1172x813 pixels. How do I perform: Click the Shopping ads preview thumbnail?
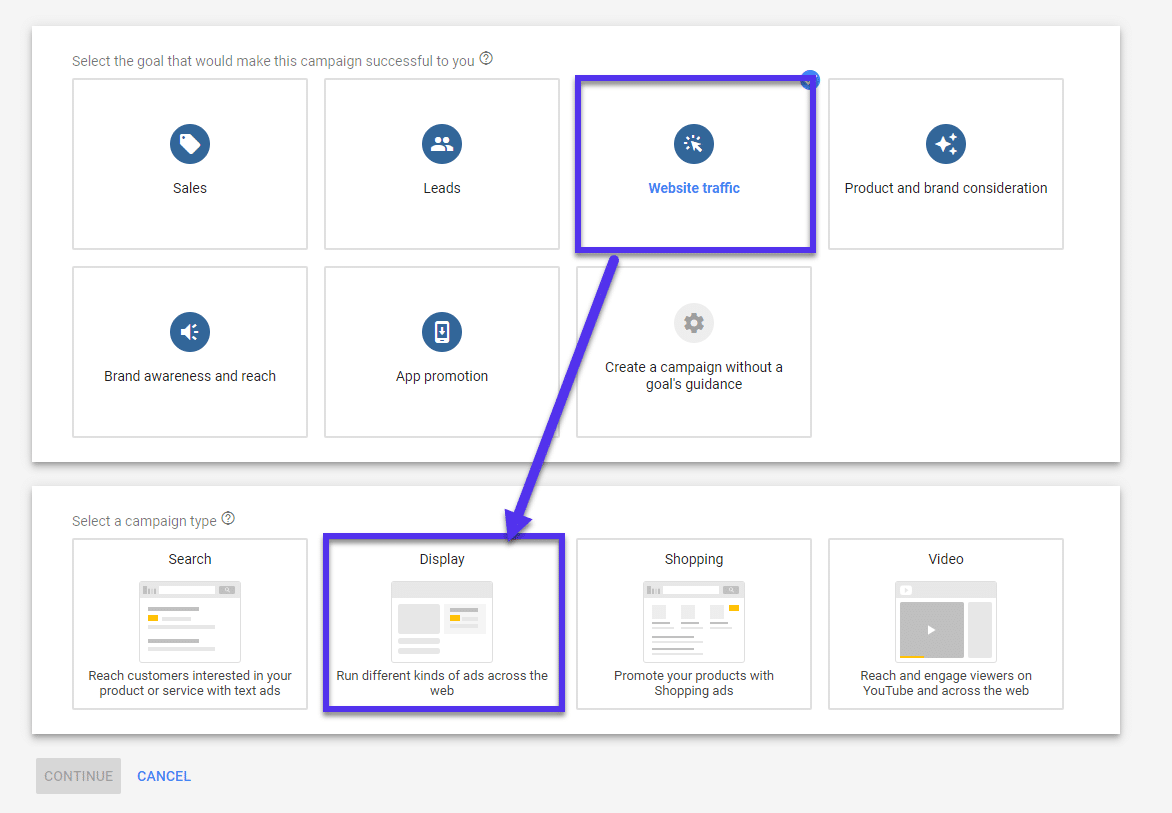(x=694, y=620)
